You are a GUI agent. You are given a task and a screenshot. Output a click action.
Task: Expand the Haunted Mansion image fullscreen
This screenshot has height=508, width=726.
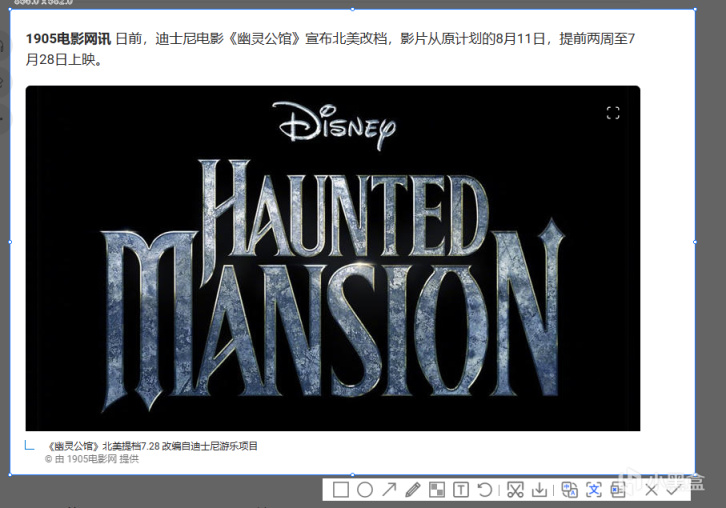tap(613, 113)
